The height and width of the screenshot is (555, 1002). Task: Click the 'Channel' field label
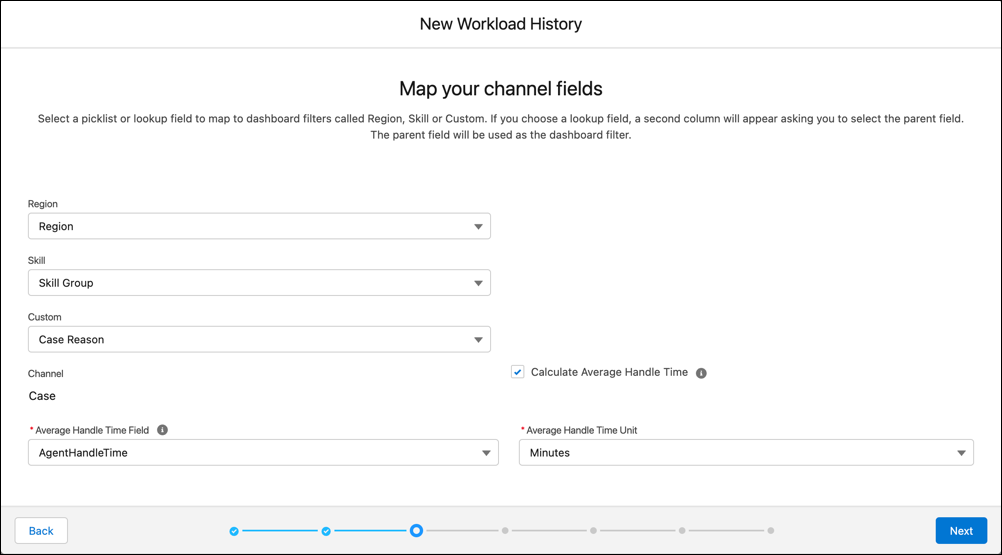click(45, 374)
